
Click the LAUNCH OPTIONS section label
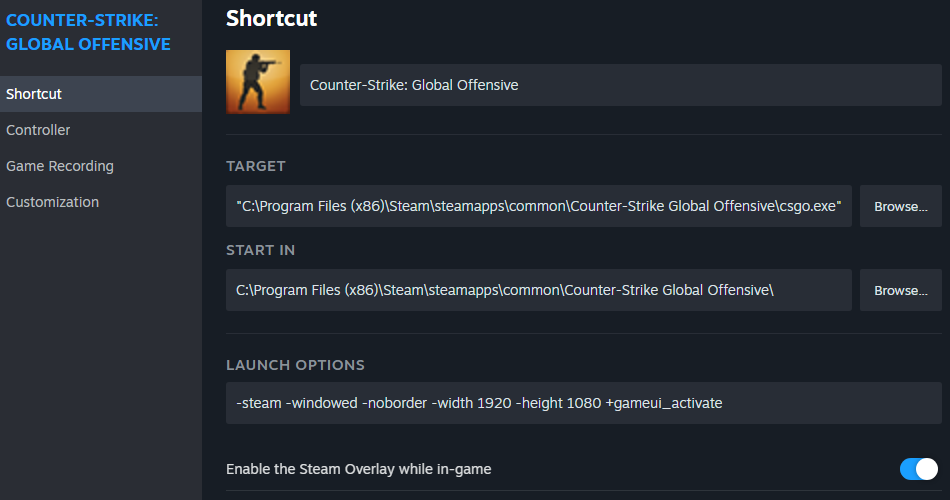295,365
